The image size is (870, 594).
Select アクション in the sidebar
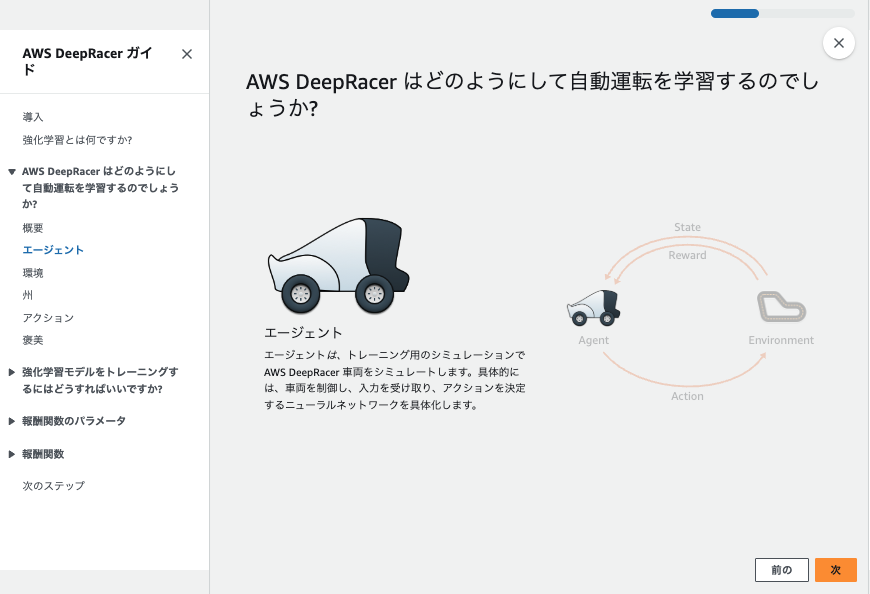tap(46, 317)
